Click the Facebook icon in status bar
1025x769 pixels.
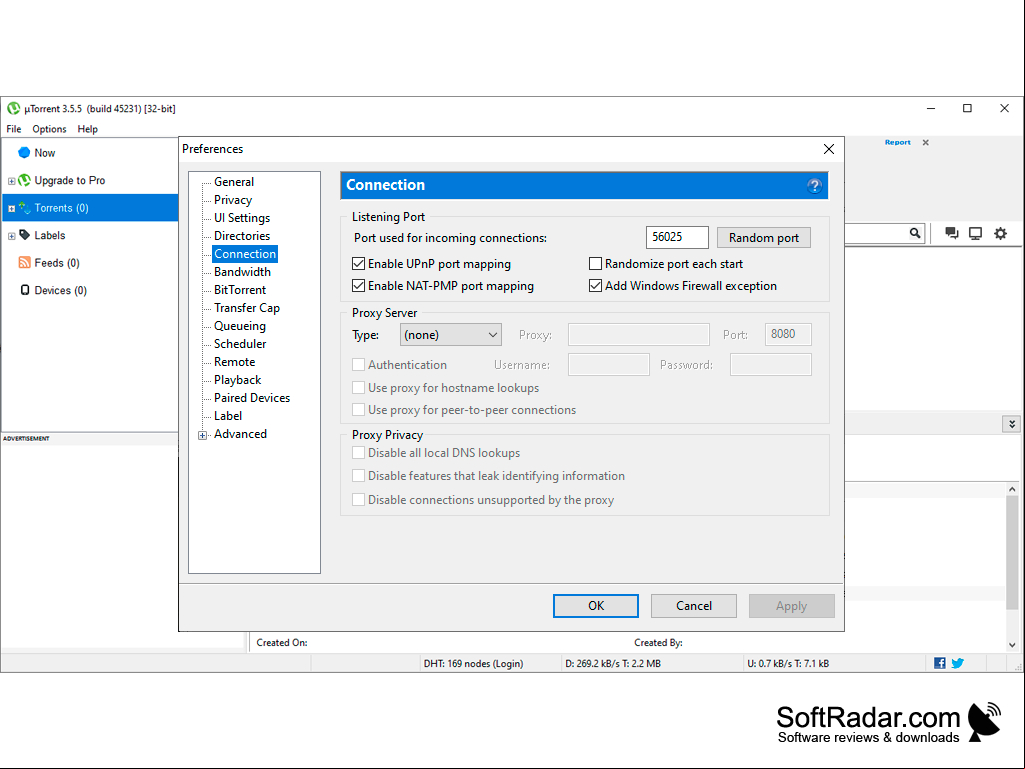[939, 663]
